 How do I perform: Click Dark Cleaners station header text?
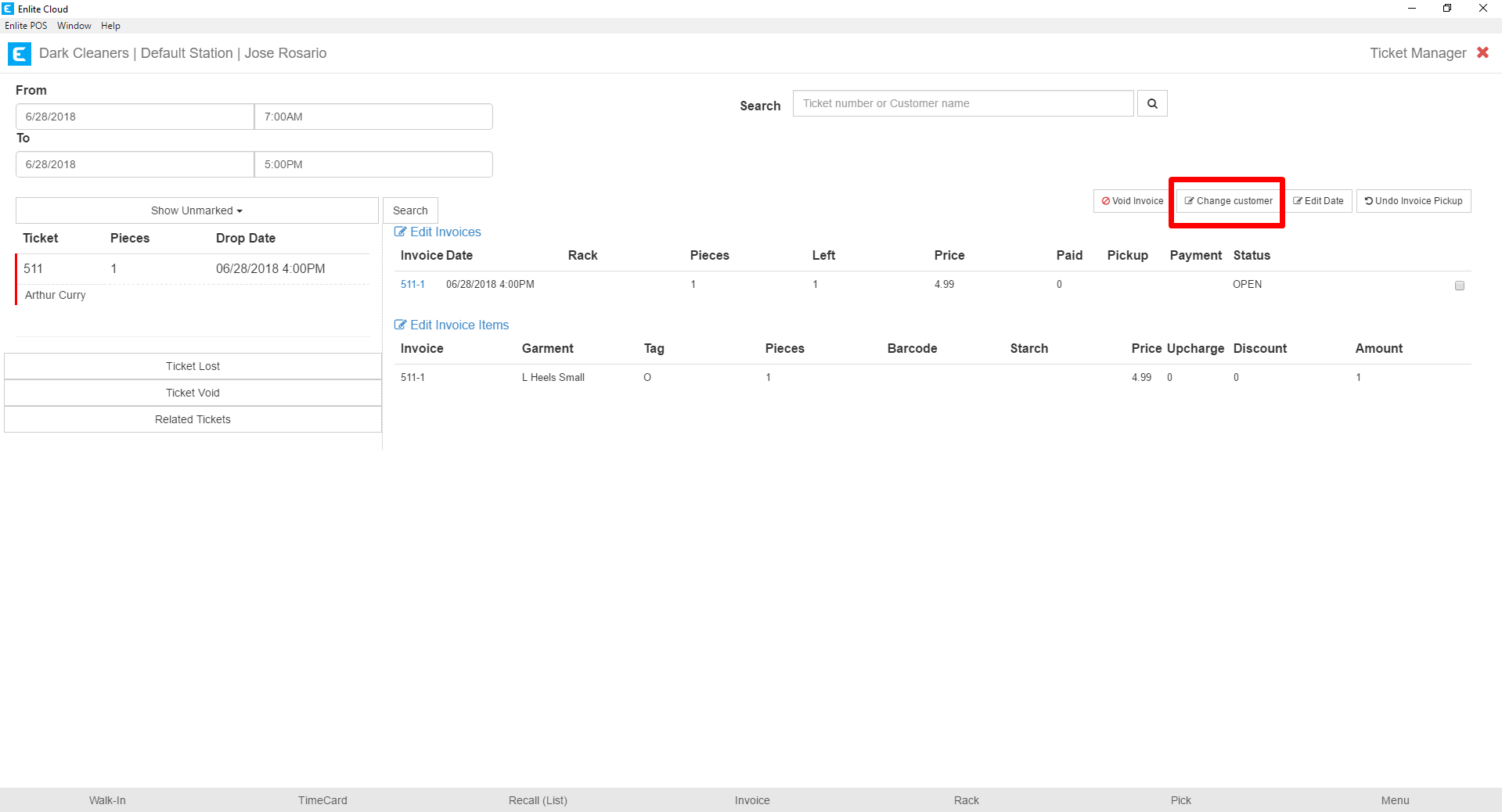[182, 53]
